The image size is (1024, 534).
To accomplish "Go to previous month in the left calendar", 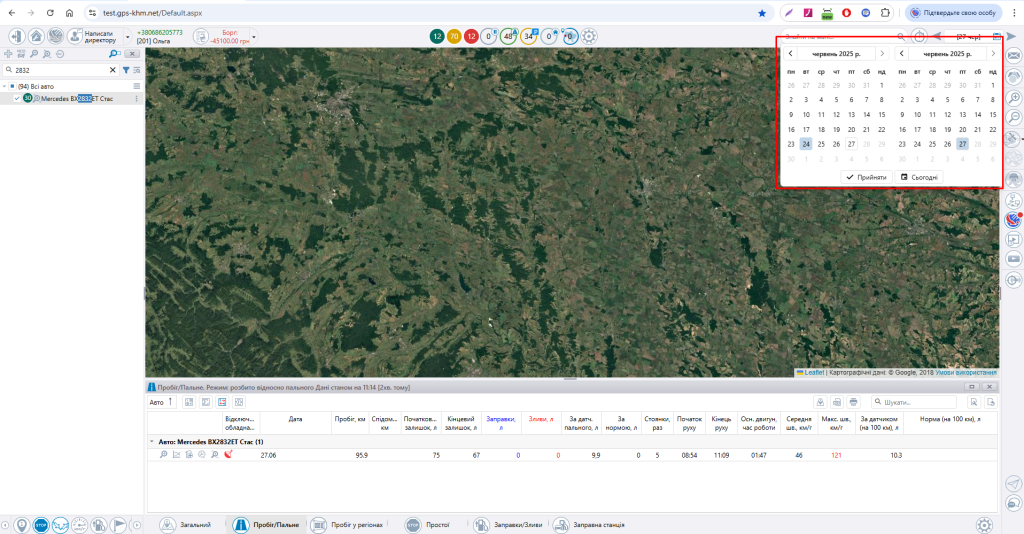I will click(x=790, y=54).
